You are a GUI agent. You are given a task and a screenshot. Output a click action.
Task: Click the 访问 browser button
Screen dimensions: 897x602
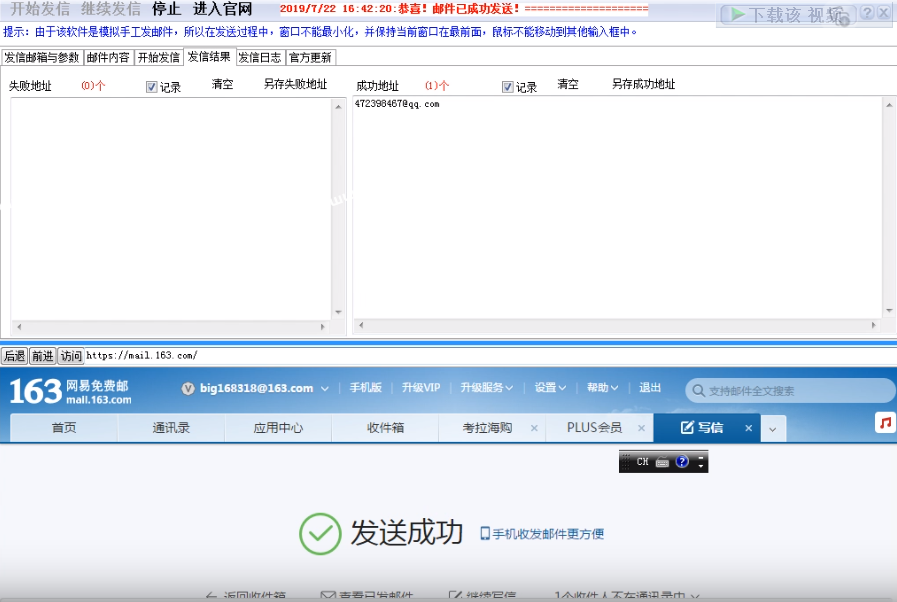(x=71, y=356)
